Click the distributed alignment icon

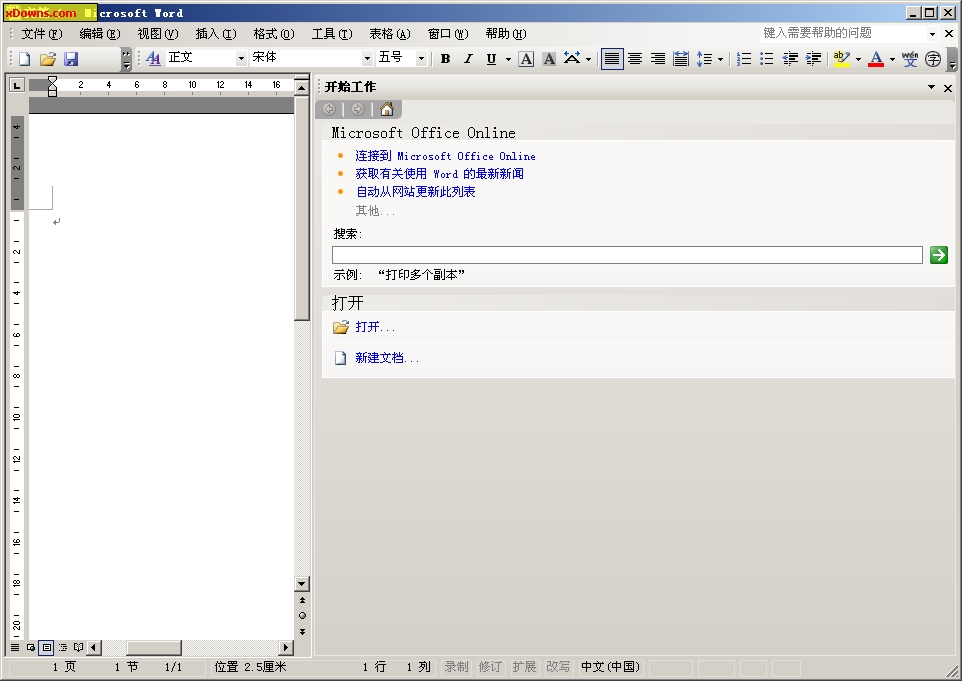(680, 59)
